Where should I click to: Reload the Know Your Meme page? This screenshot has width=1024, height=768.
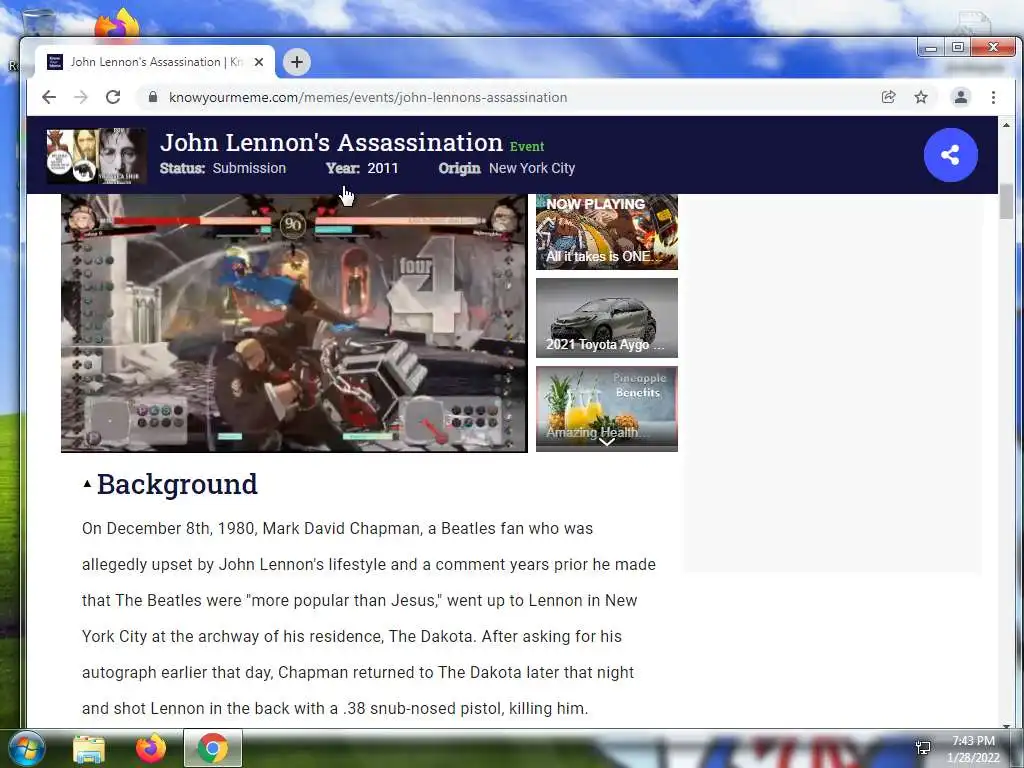pos(113,97)
